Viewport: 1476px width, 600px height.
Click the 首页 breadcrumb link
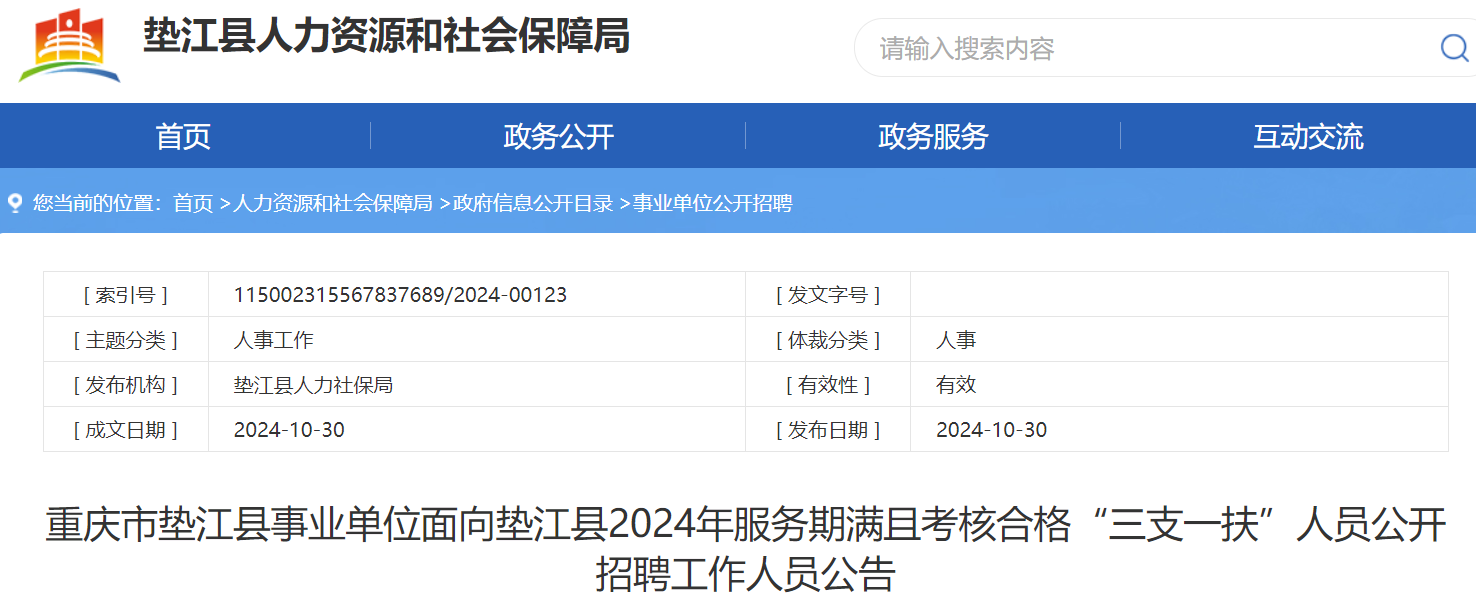pos(193,204)
